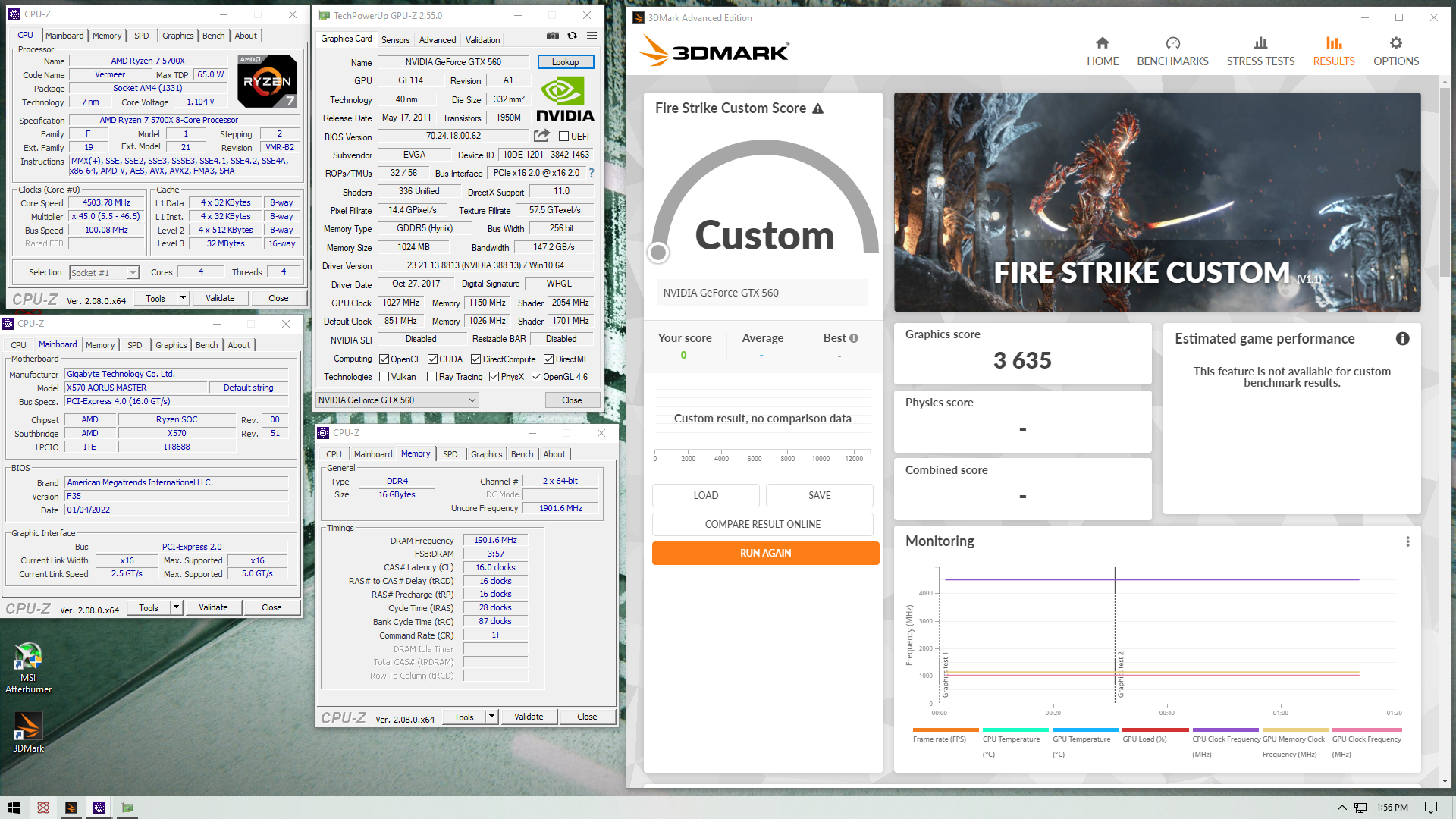1456x819 pixels.
Task: Open SPD tab in CPU-Z Memory window
Action: pos(450,454)
